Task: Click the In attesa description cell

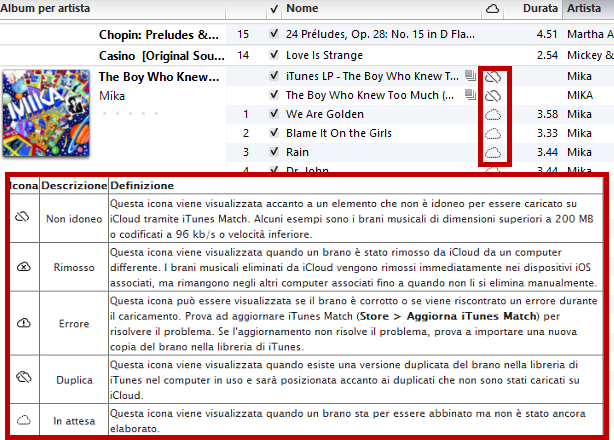Action: coord(74,421)
